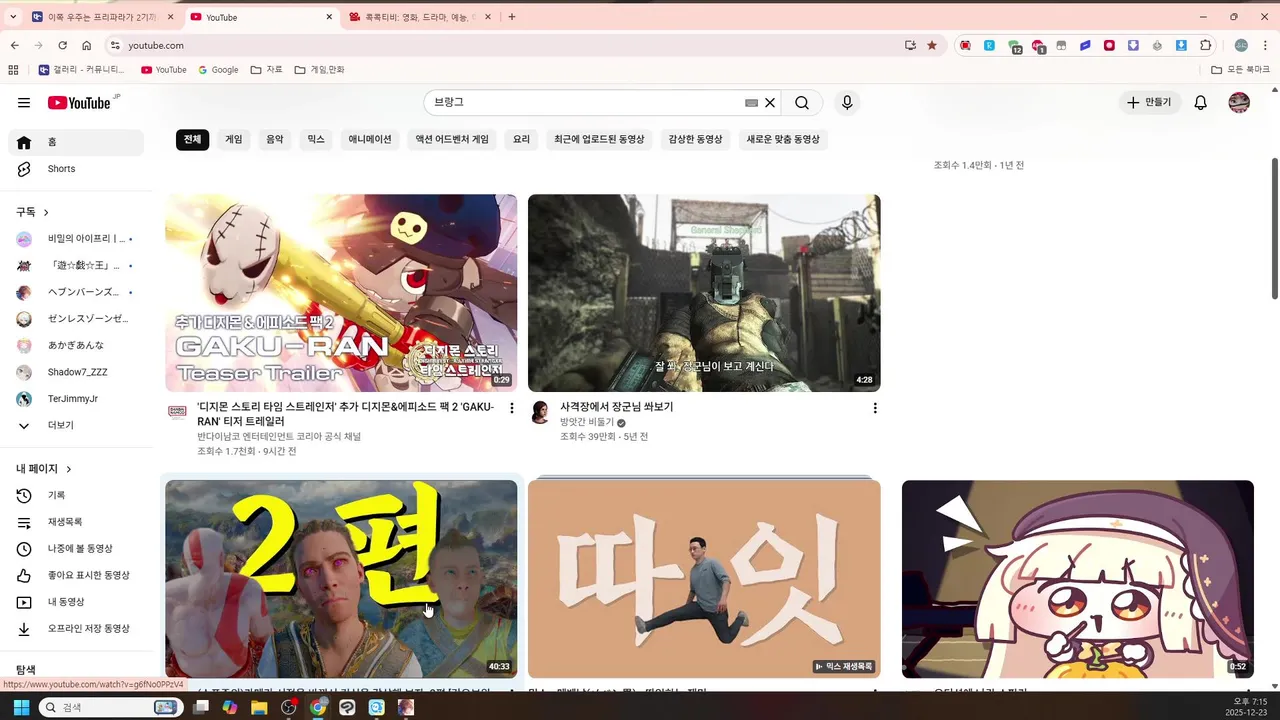
Task: Go to the browser home page
Action: tap(87, 45)
